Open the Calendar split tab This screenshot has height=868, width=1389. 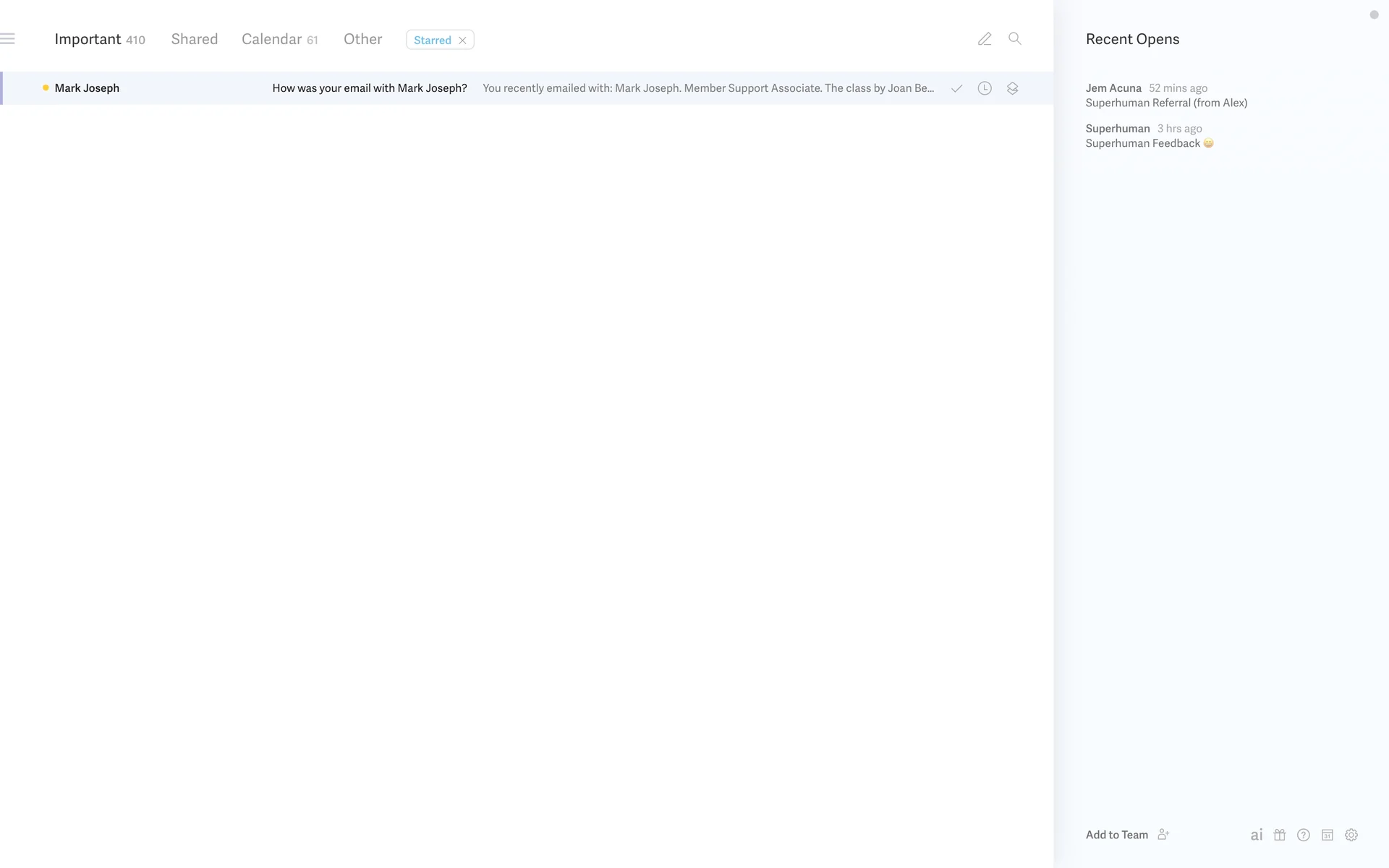click(272, 39)
